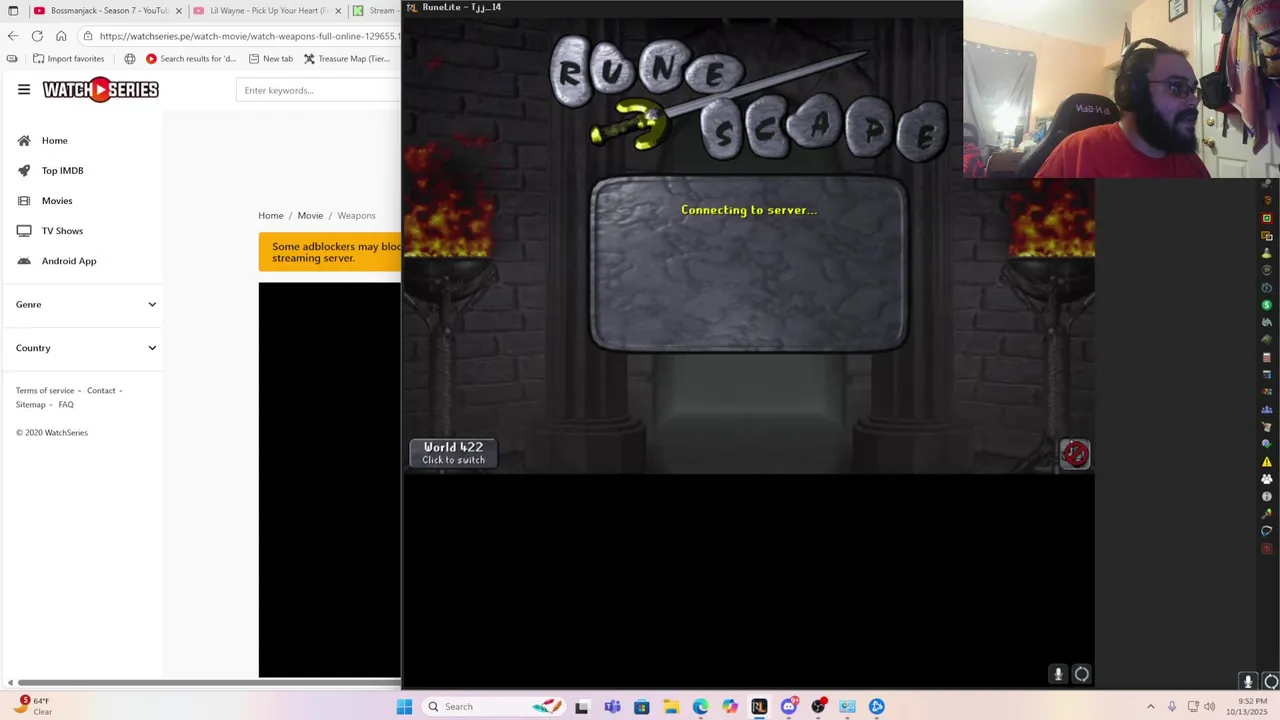This screenshot has width=1280, height=720.
Task: Show hidden system tray icons
Action: (x=1150, y=707)
